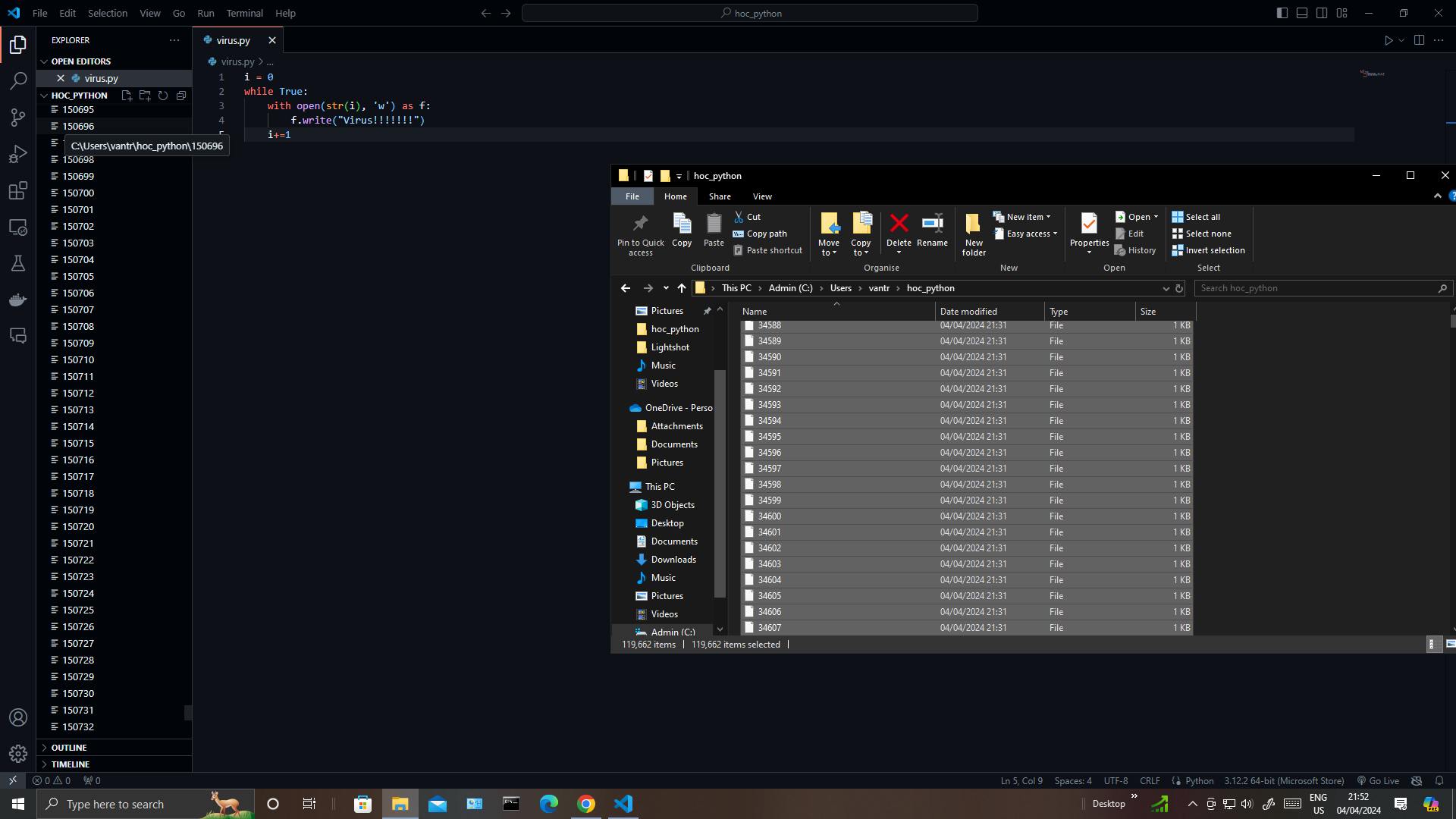Open Source Control view in activity bar
Viewport: 1456px width, 819px height.
(x=18, y=117)
